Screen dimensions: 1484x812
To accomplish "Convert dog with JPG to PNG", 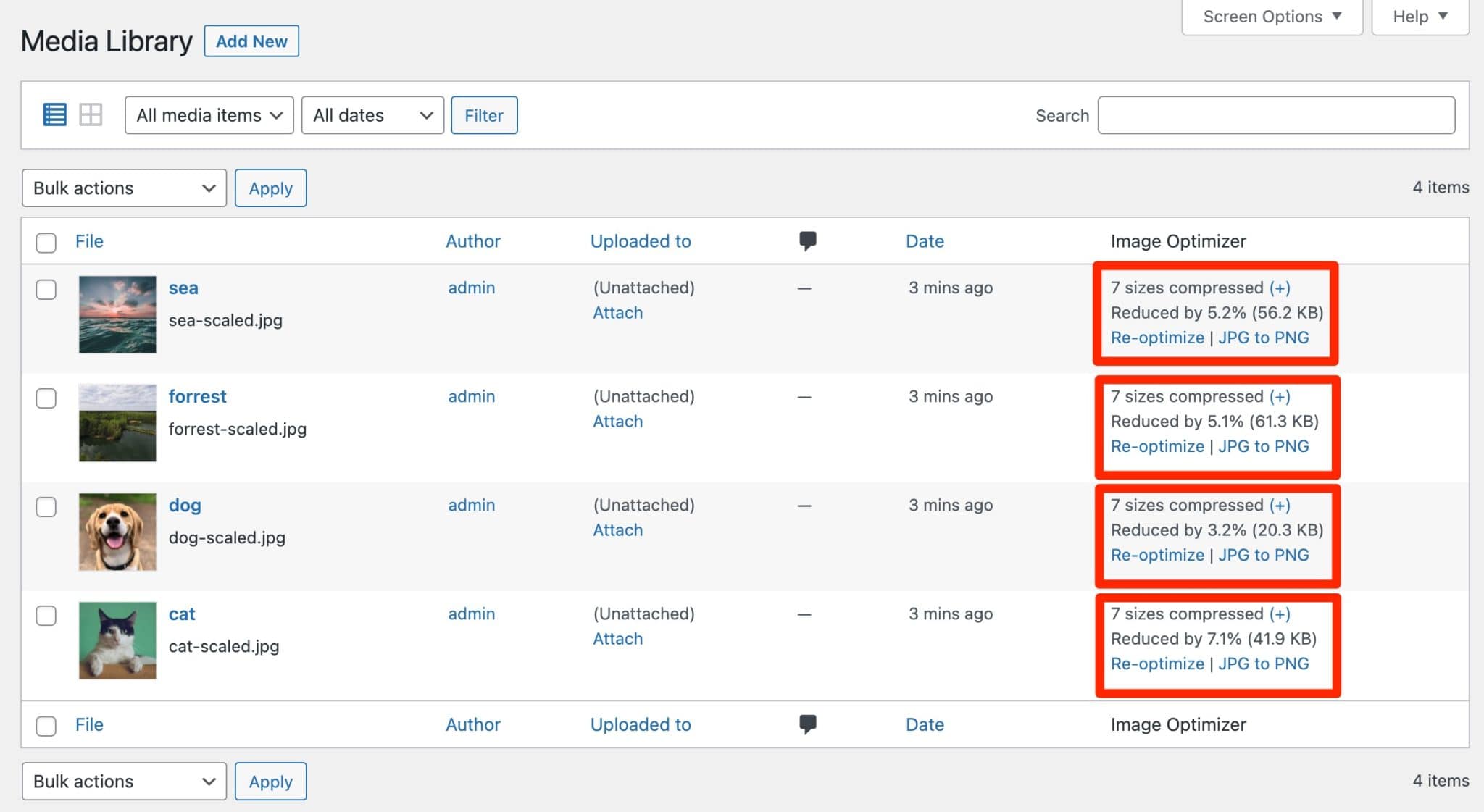I will pos(1264,555).
